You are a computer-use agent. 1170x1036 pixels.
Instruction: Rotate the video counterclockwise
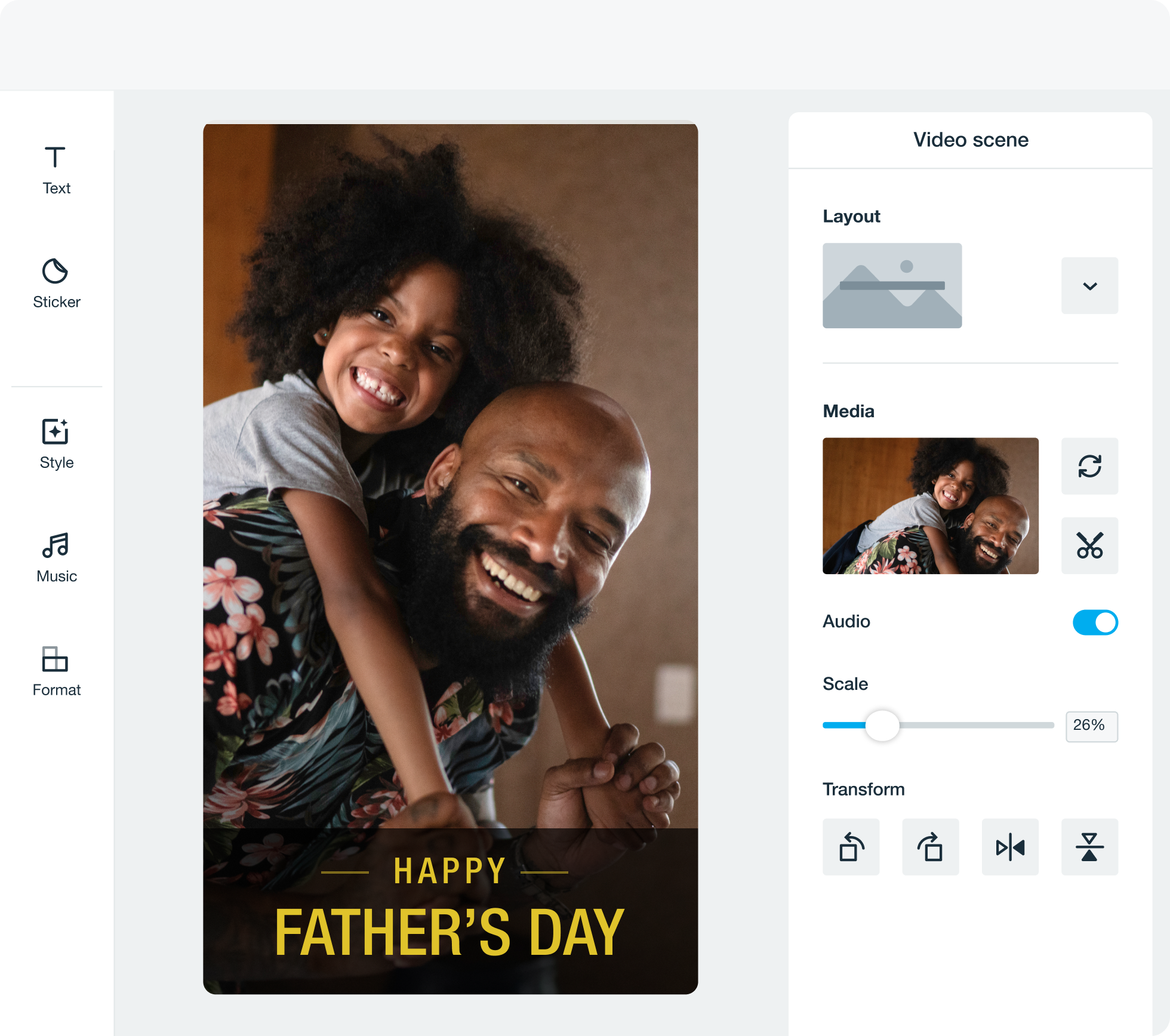point(851,847)
